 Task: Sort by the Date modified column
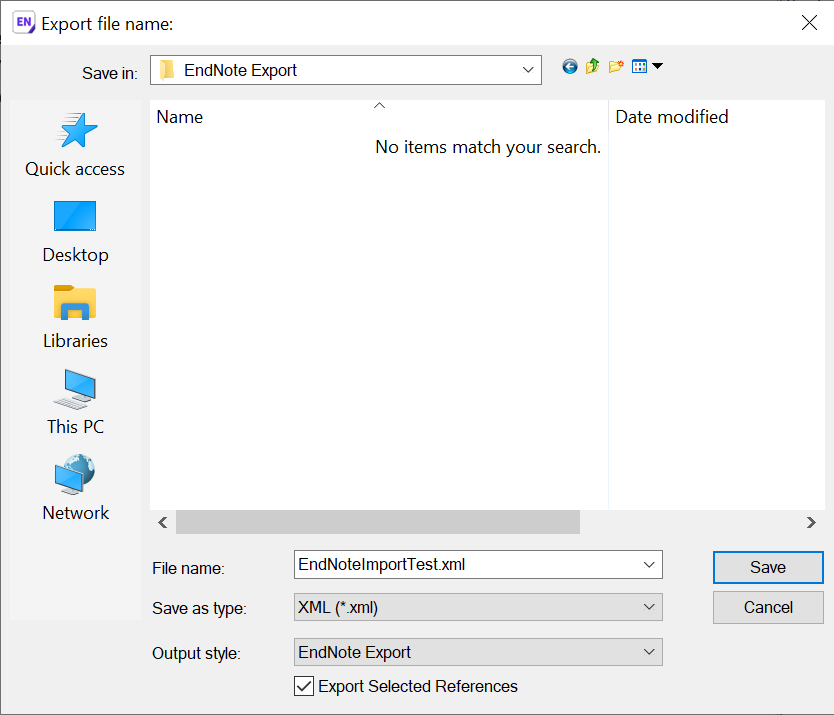(x=672, y=117)
